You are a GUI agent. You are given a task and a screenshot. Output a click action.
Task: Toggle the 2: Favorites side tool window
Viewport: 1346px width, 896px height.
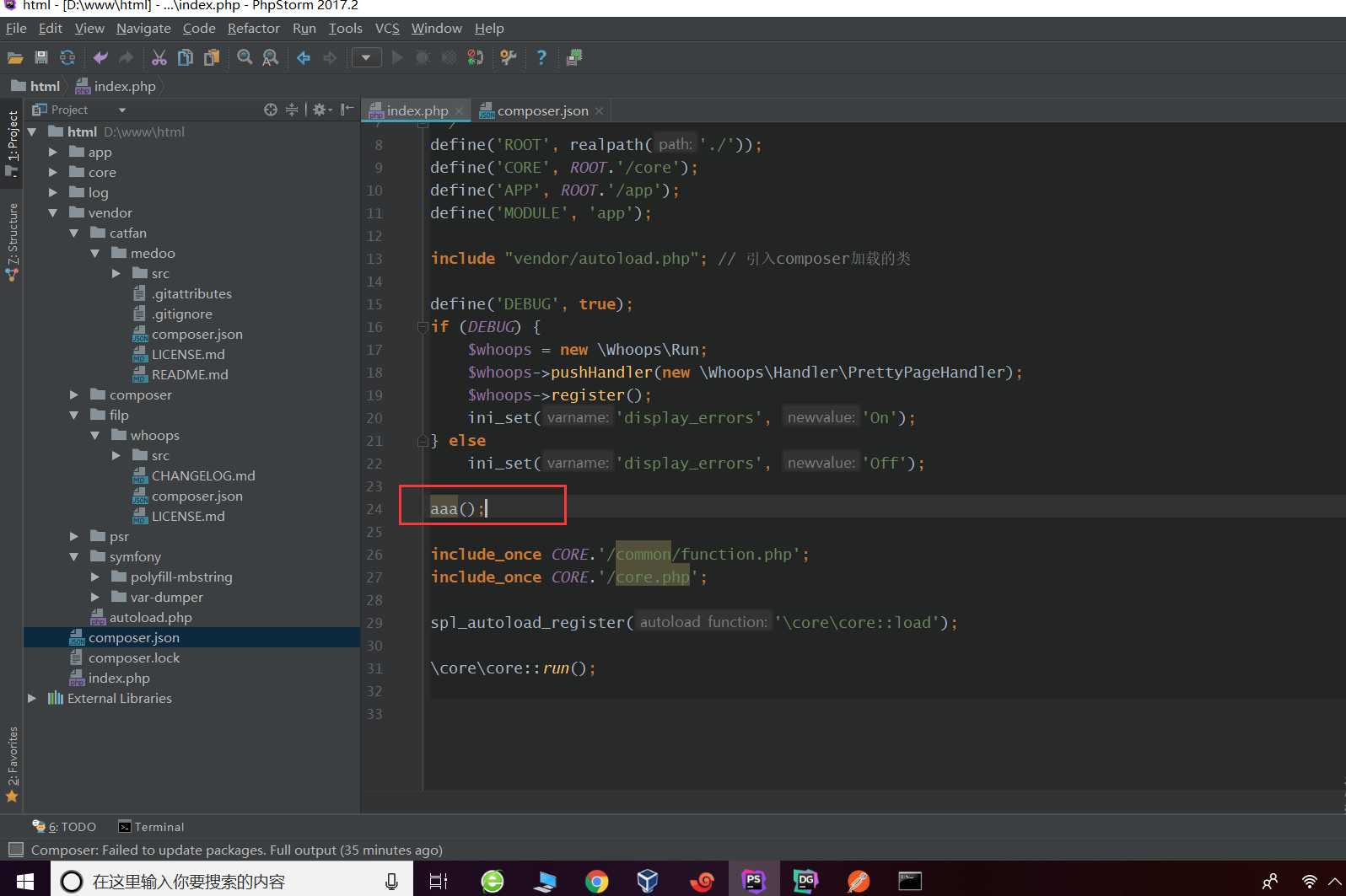(12, 765)
